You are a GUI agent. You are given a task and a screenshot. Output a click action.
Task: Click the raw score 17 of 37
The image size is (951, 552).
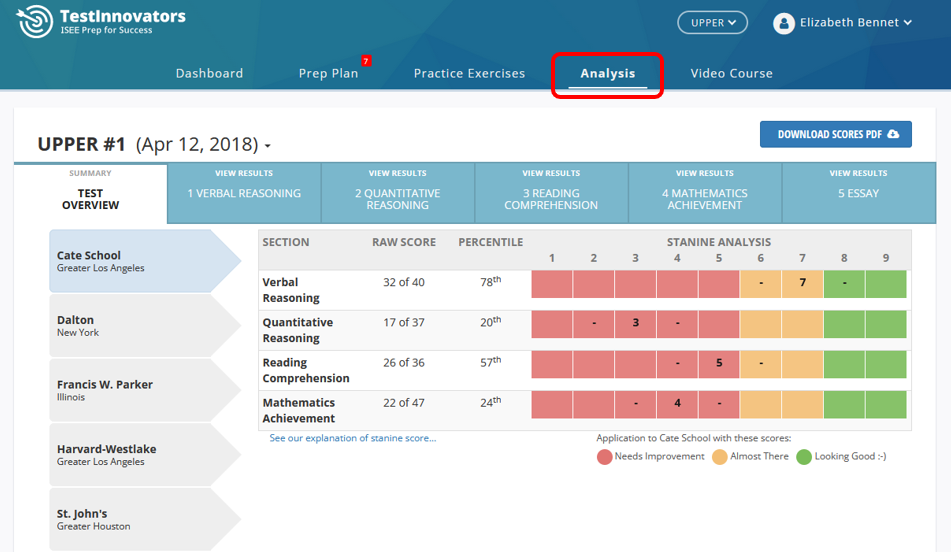click(404, 322)
